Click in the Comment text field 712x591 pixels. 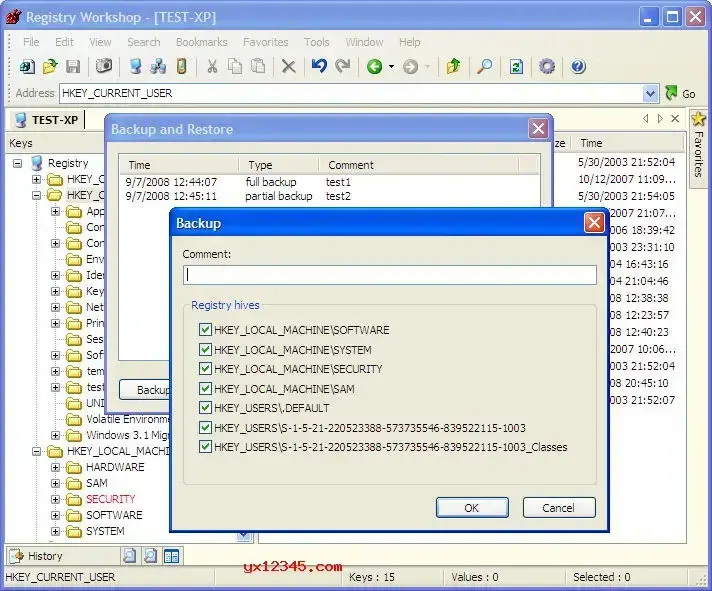390,275
